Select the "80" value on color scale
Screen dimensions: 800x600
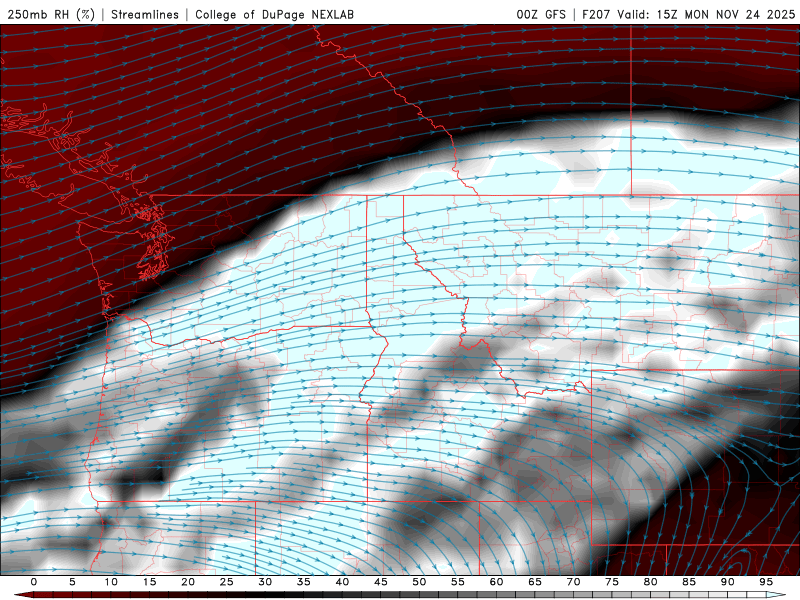pyautogui.click(x=650, y=582)
